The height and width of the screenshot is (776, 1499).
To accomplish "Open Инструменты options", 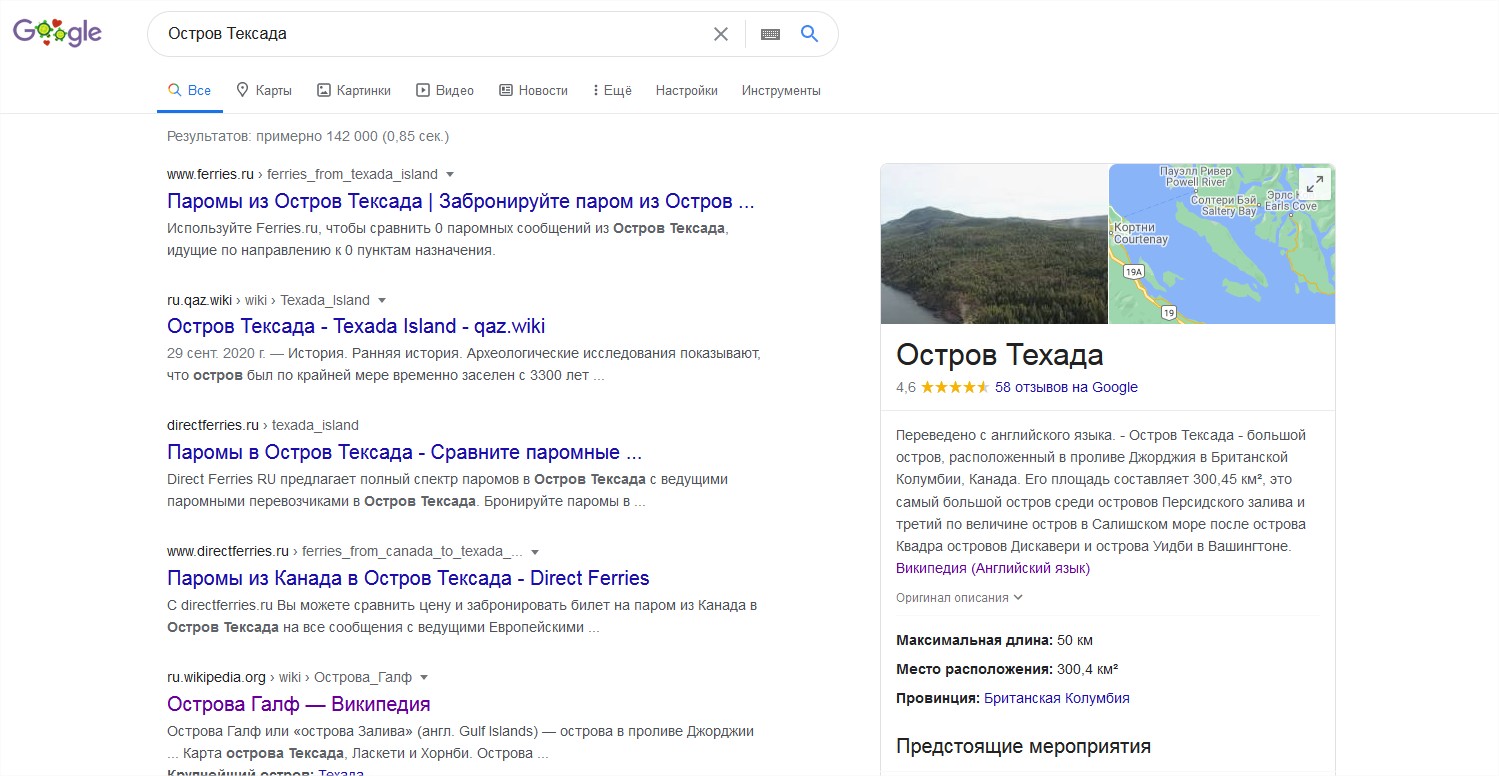I will click(x=781, y=90).
